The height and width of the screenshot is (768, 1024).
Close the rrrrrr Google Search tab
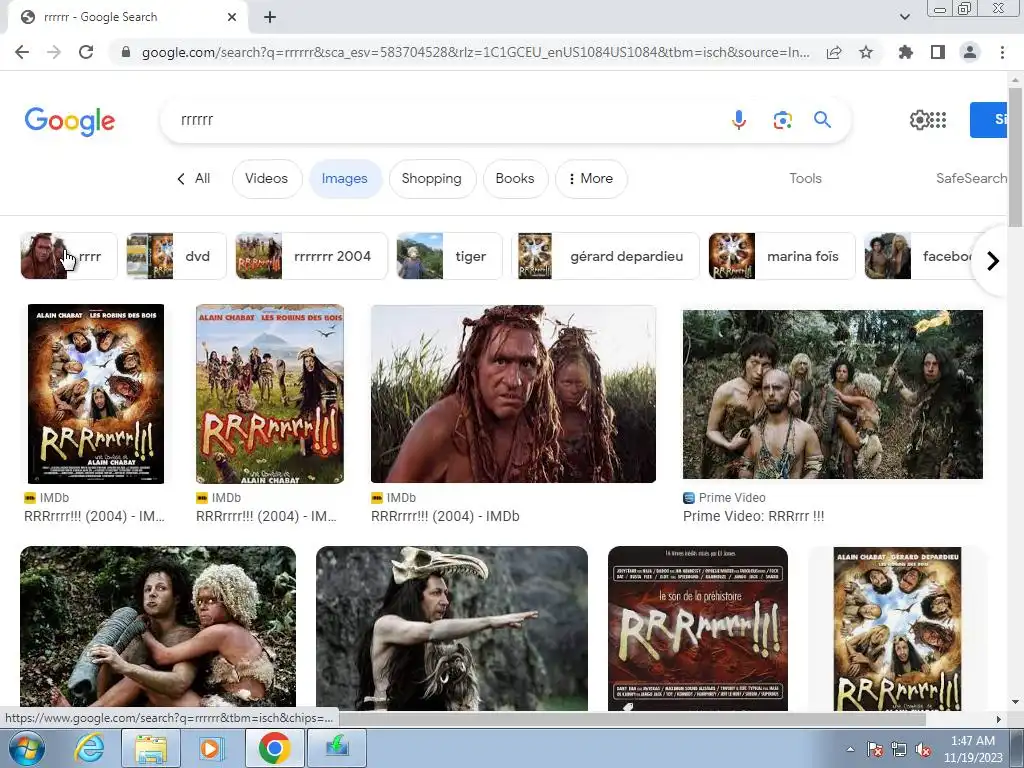click(x=232, y=17)
